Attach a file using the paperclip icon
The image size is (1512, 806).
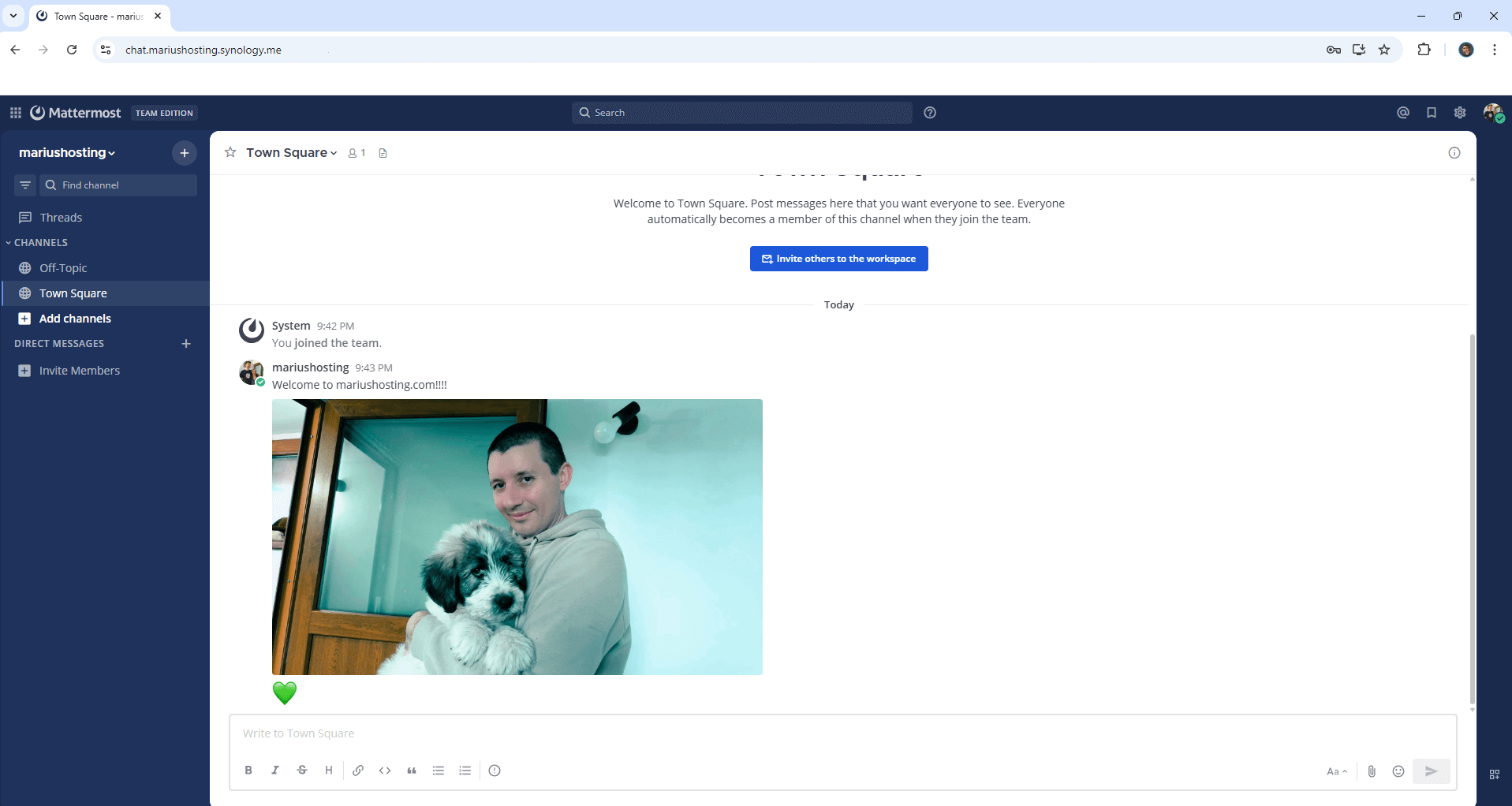[x=1372, y=771]
